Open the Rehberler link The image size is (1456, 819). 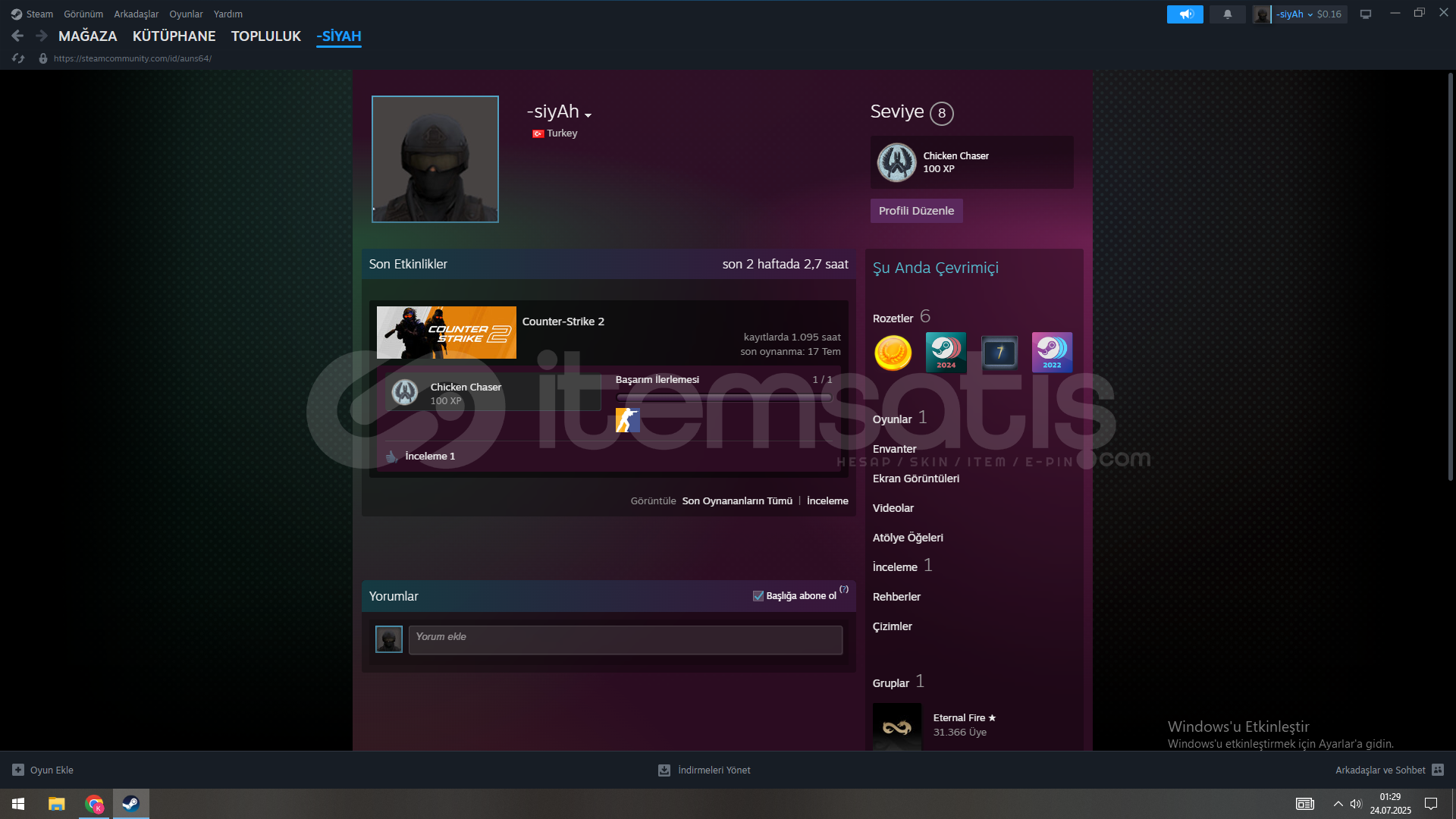tap(896, 597)
